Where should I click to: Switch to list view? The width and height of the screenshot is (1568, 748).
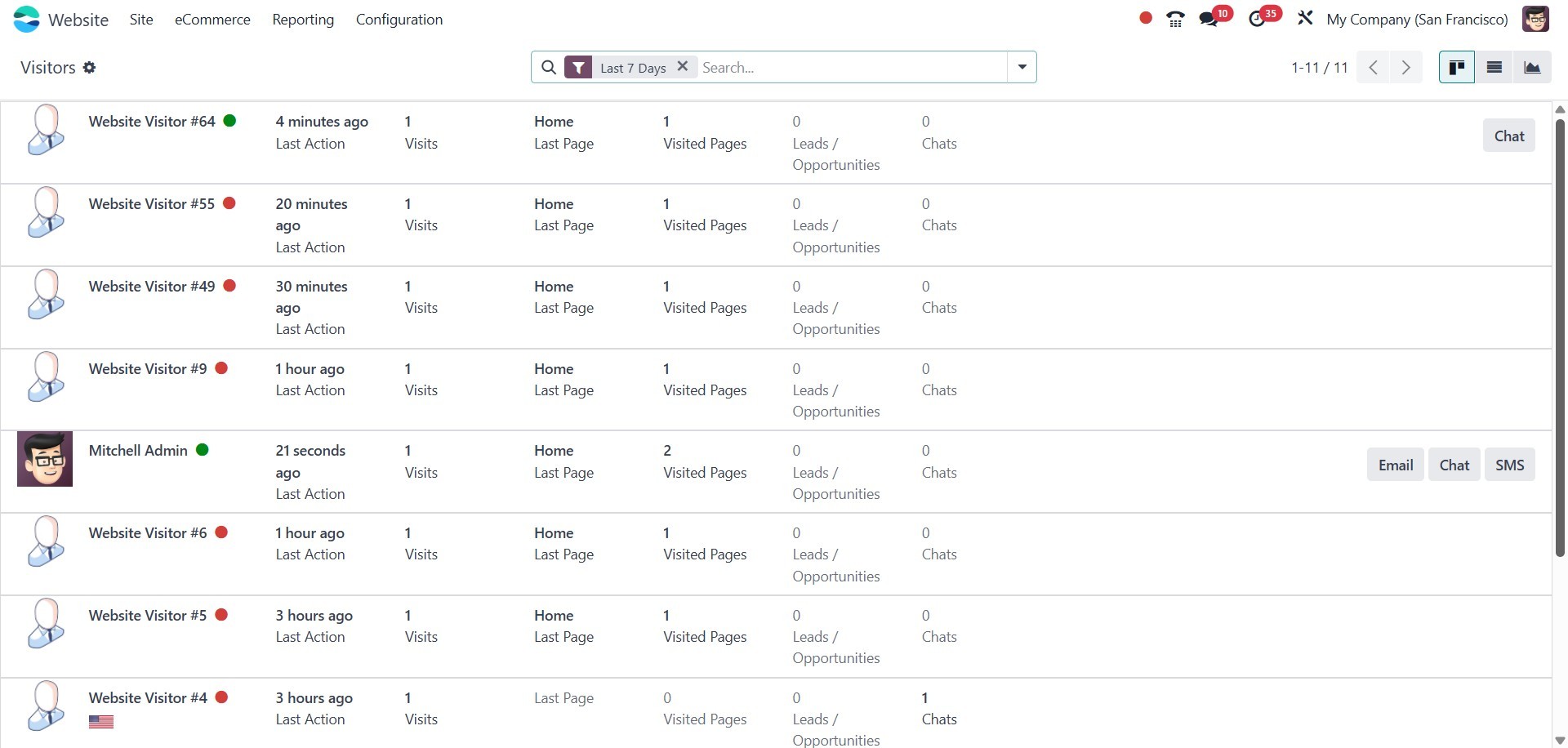[x=1494, y=68]
